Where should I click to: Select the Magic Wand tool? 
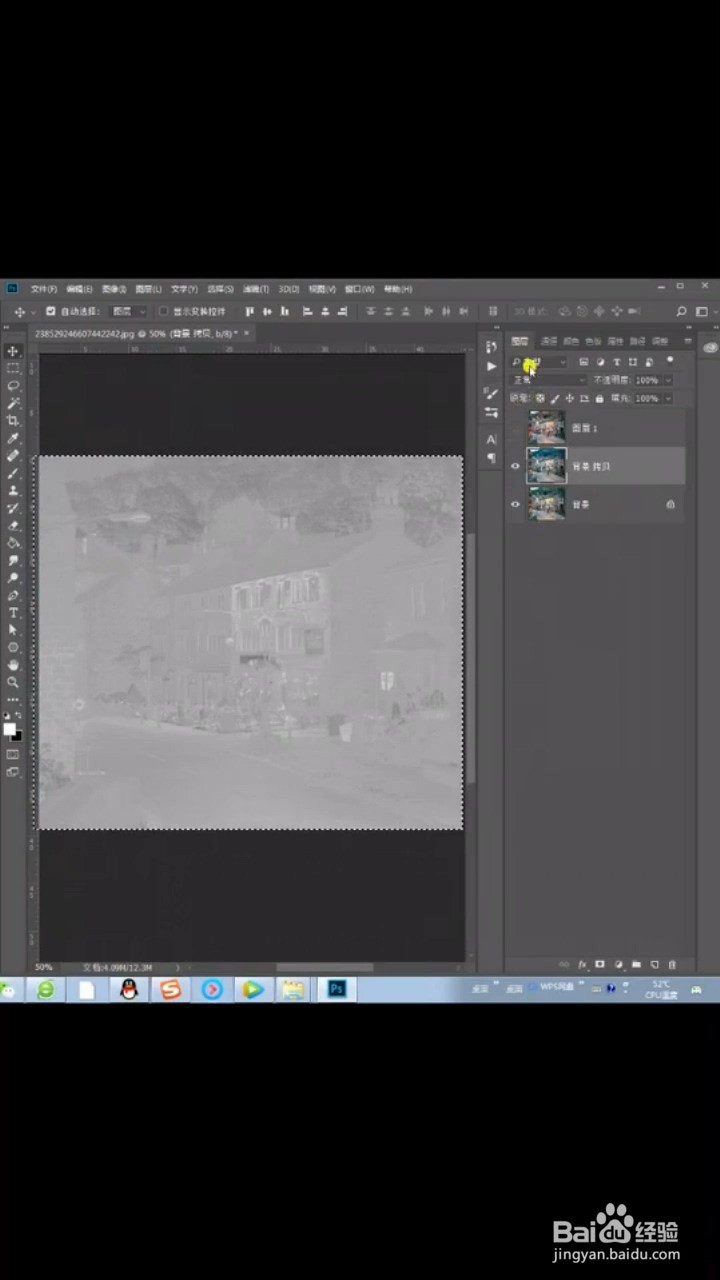tap(13, 403)
